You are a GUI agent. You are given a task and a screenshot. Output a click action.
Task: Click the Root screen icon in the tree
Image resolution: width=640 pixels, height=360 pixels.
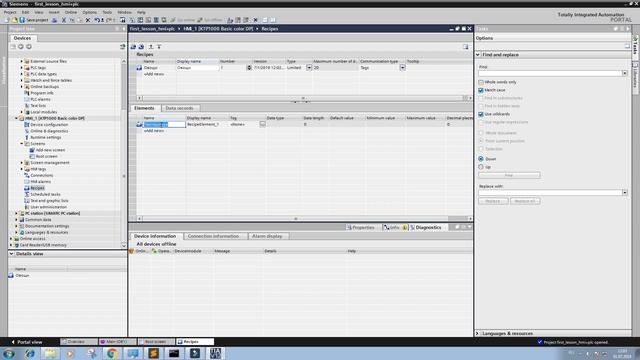(32, 156)
